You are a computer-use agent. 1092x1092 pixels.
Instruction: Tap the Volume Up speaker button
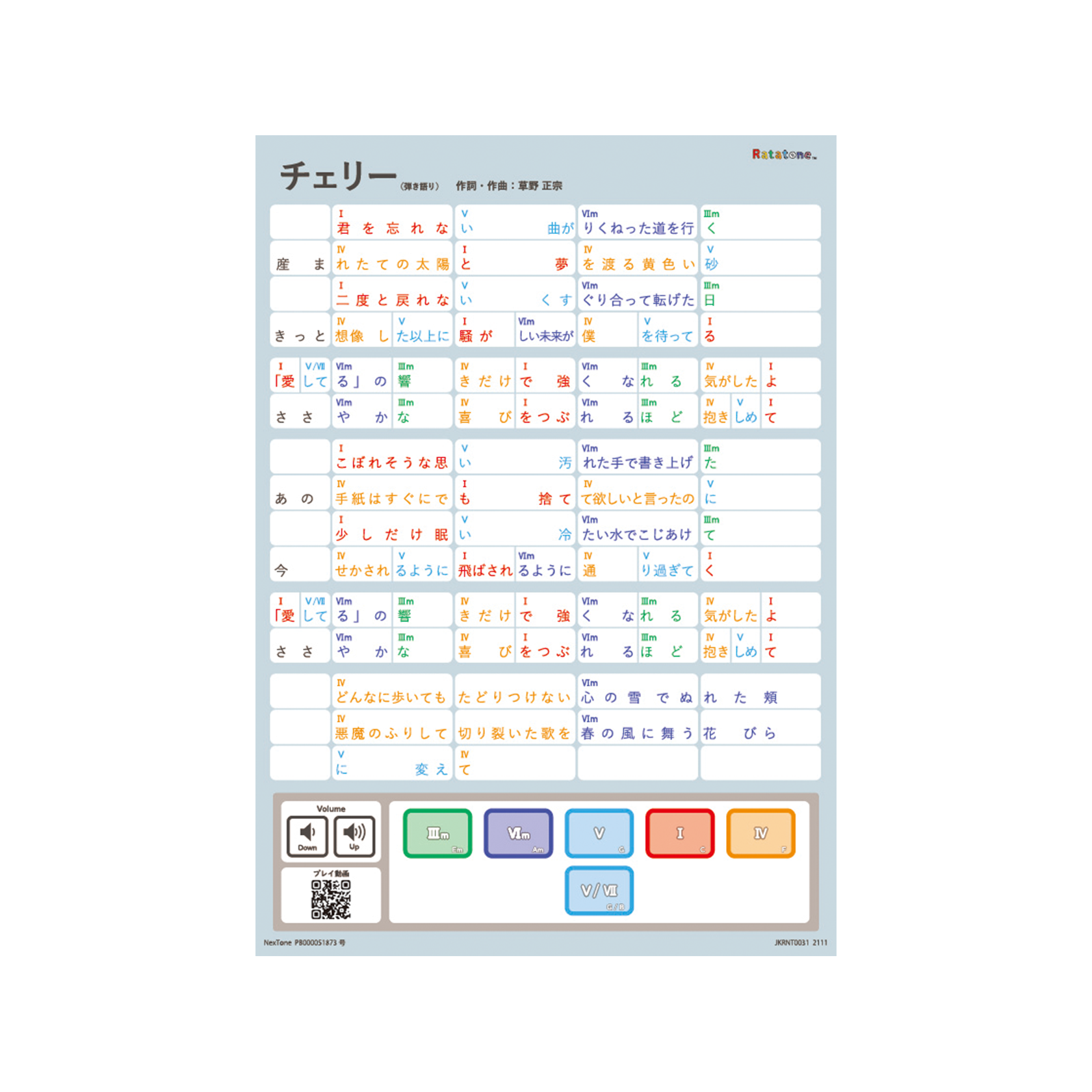coord(354,836)
